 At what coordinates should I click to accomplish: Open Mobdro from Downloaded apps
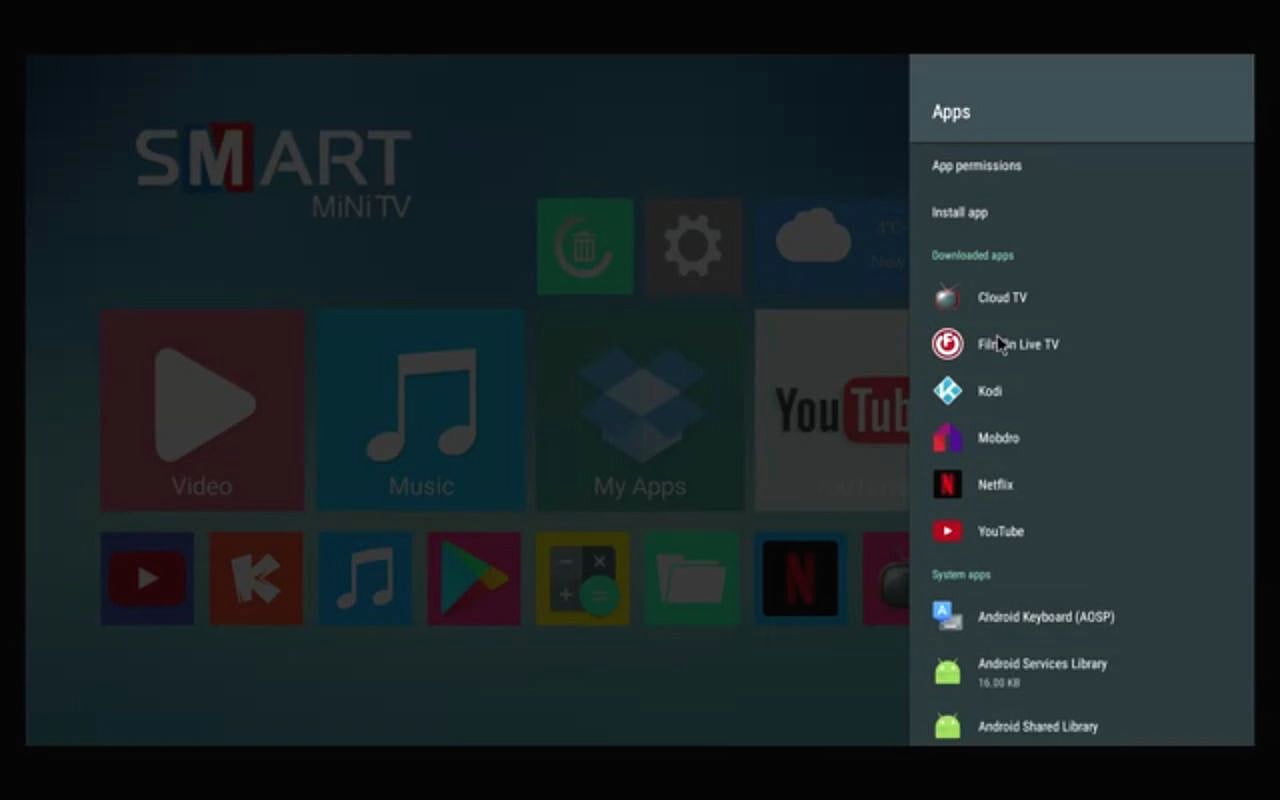pos(997,438)
